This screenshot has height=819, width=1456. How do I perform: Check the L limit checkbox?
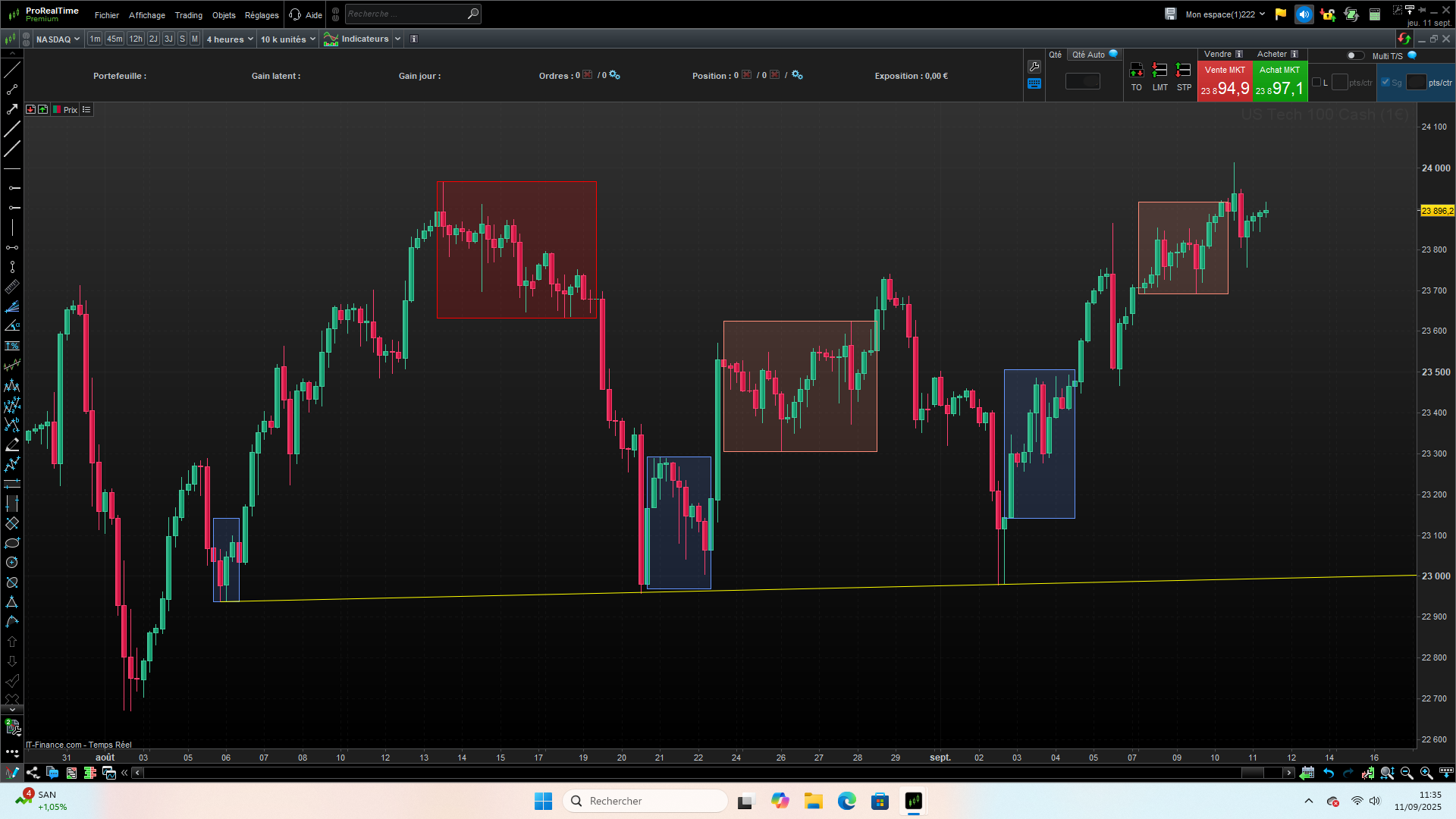click(1316, 83)
